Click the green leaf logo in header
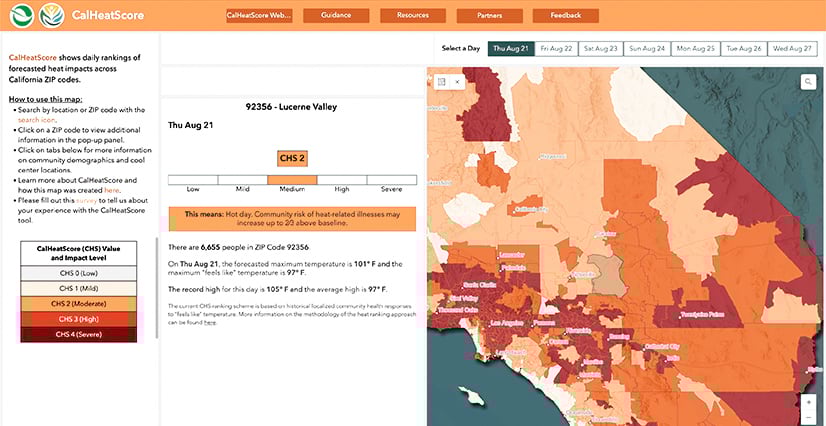The height and width of the screenshot is (426, 826). [22, 15]
